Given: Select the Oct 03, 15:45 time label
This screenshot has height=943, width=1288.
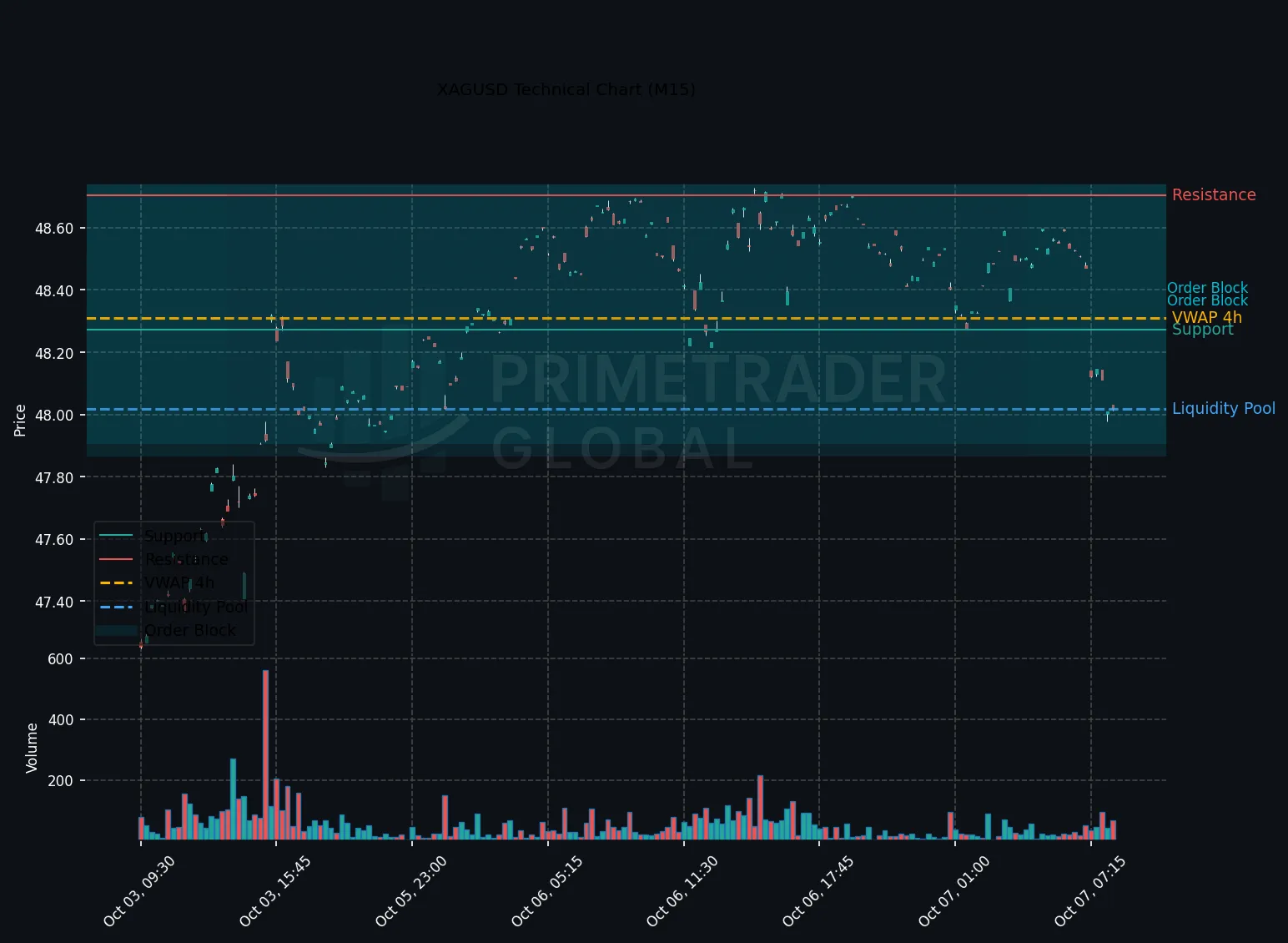Looking at the screenshot, I should pos(274,891).
